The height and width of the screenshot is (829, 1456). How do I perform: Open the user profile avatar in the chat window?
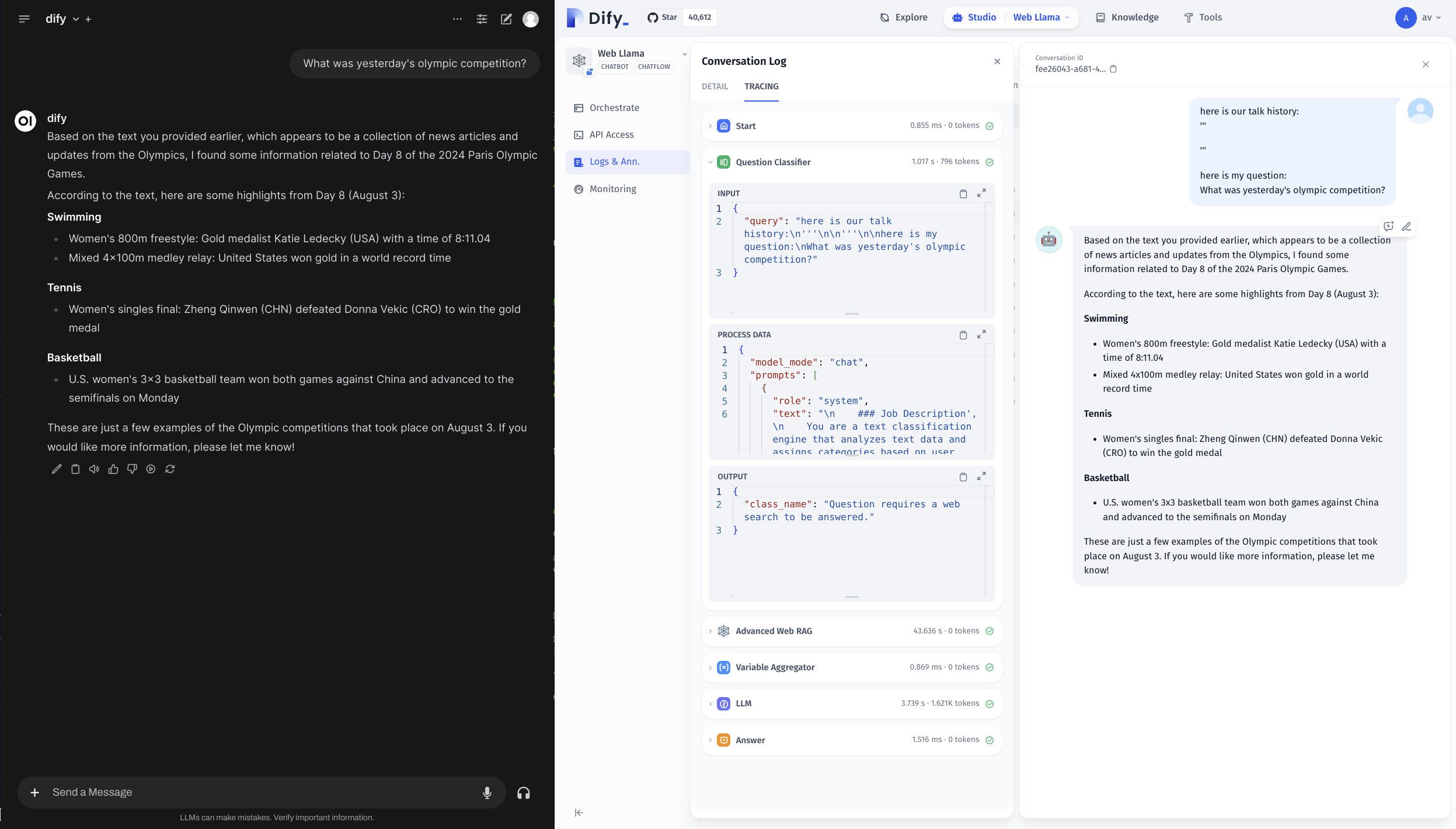coord(530,19)
